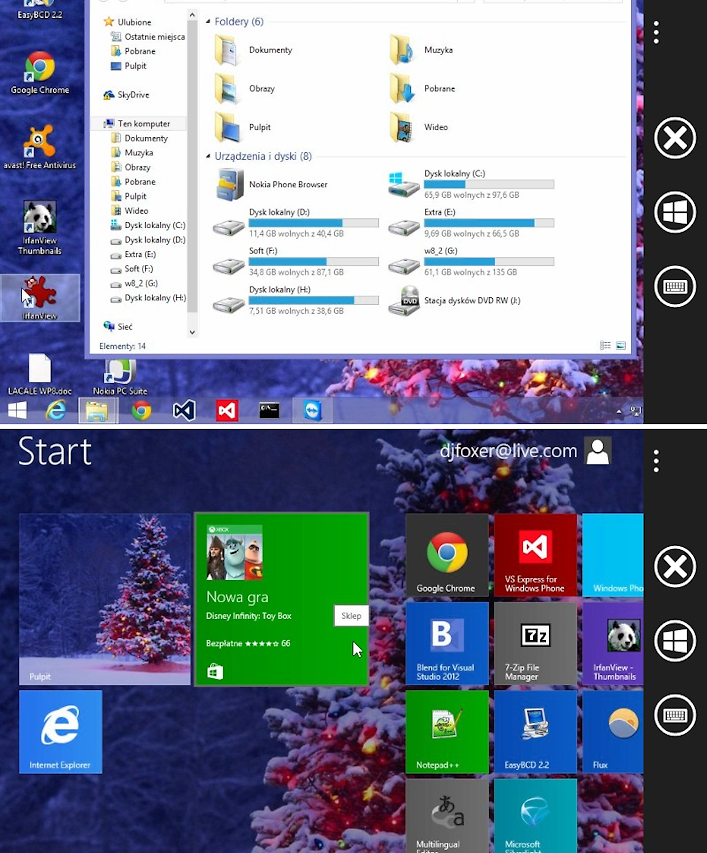Open Flux tile

613,732
